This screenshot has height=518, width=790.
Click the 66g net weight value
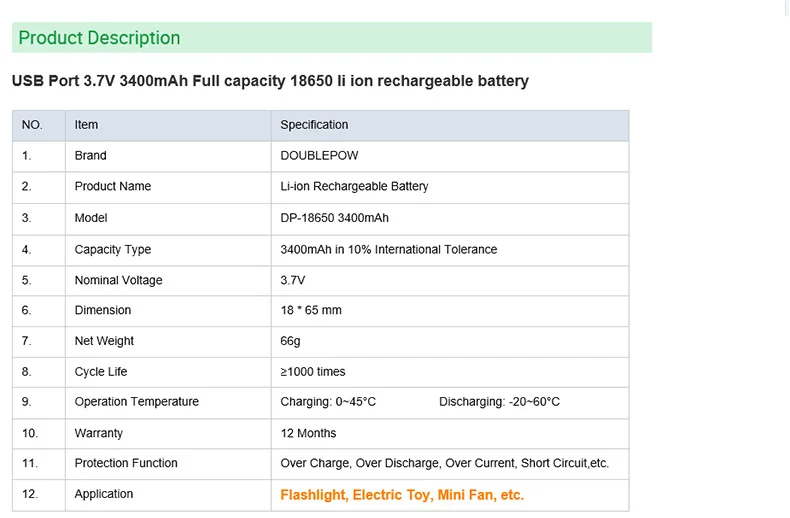pyautogui.click(x=290, y=341)
